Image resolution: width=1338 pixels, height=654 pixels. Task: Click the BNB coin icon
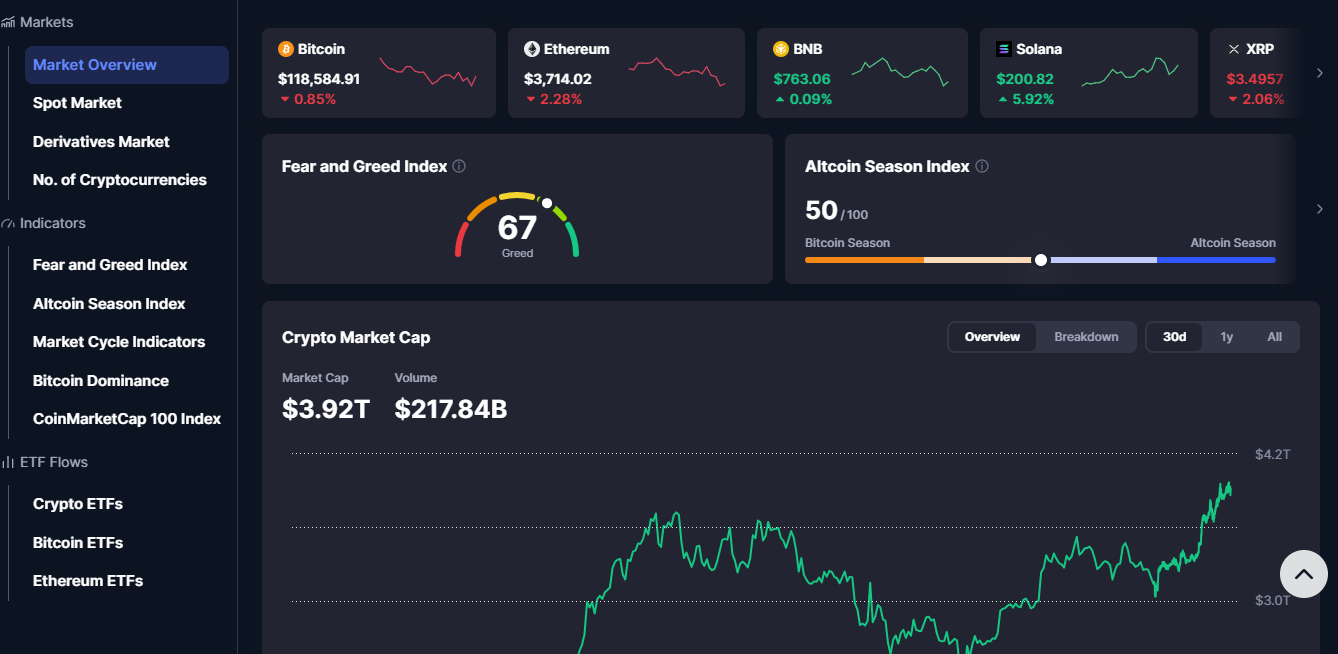coord(781,49)
